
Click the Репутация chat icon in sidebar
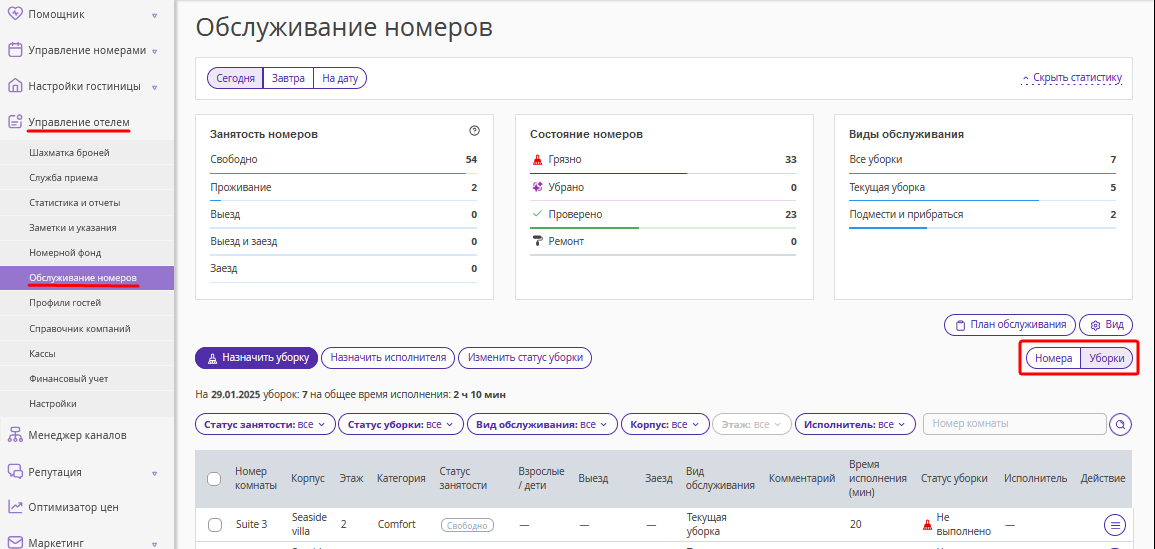point(15,472)
